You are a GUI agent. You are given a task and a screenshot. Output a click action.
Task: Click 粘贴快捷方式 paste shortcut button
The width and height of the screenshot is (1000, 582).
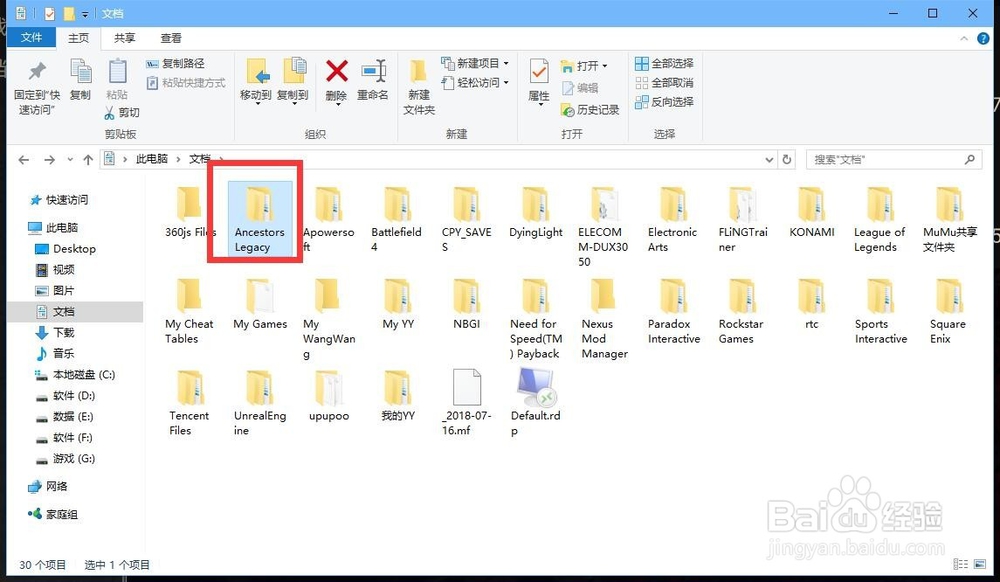tap(186, 83)
